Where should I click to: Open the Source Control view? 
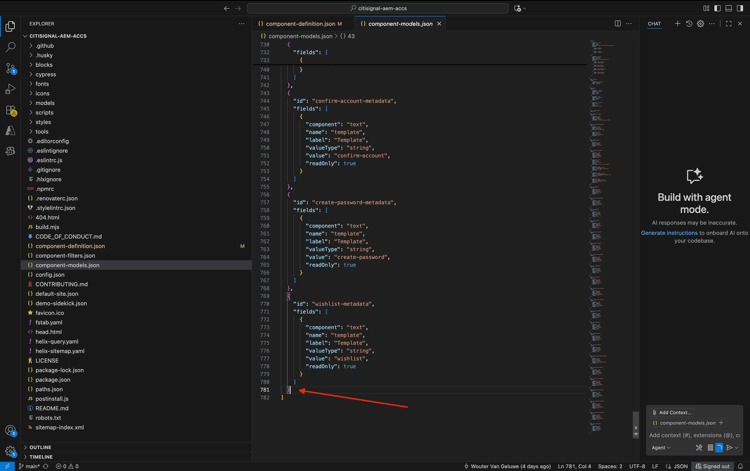(11, 68)
